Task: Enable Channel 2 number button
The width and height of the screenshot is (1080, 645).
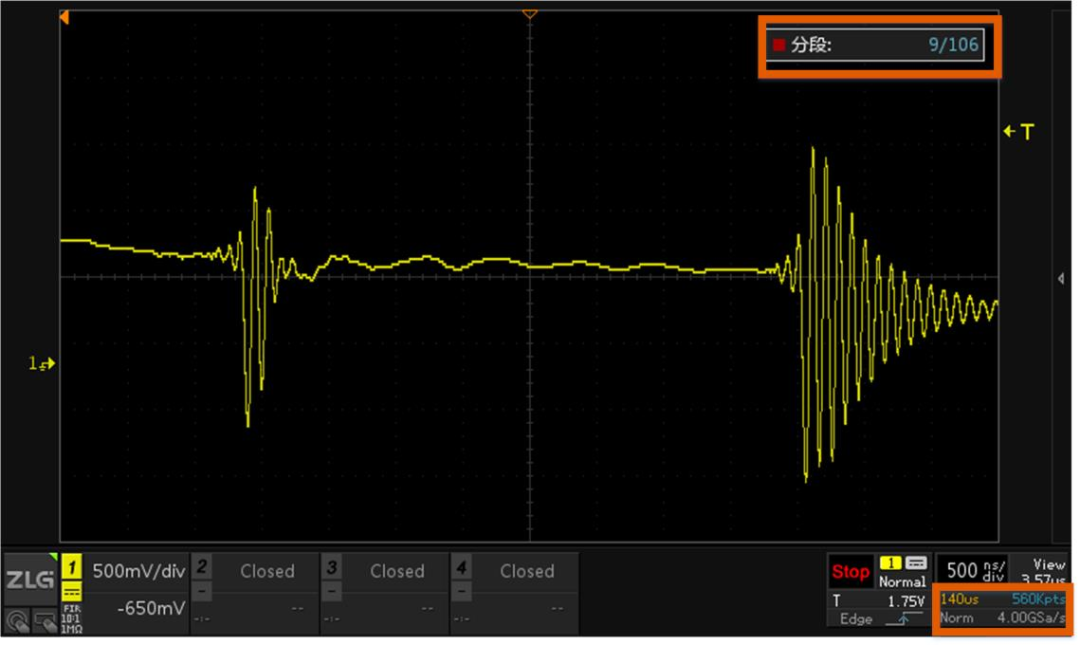Action: [x=201, y=568]
